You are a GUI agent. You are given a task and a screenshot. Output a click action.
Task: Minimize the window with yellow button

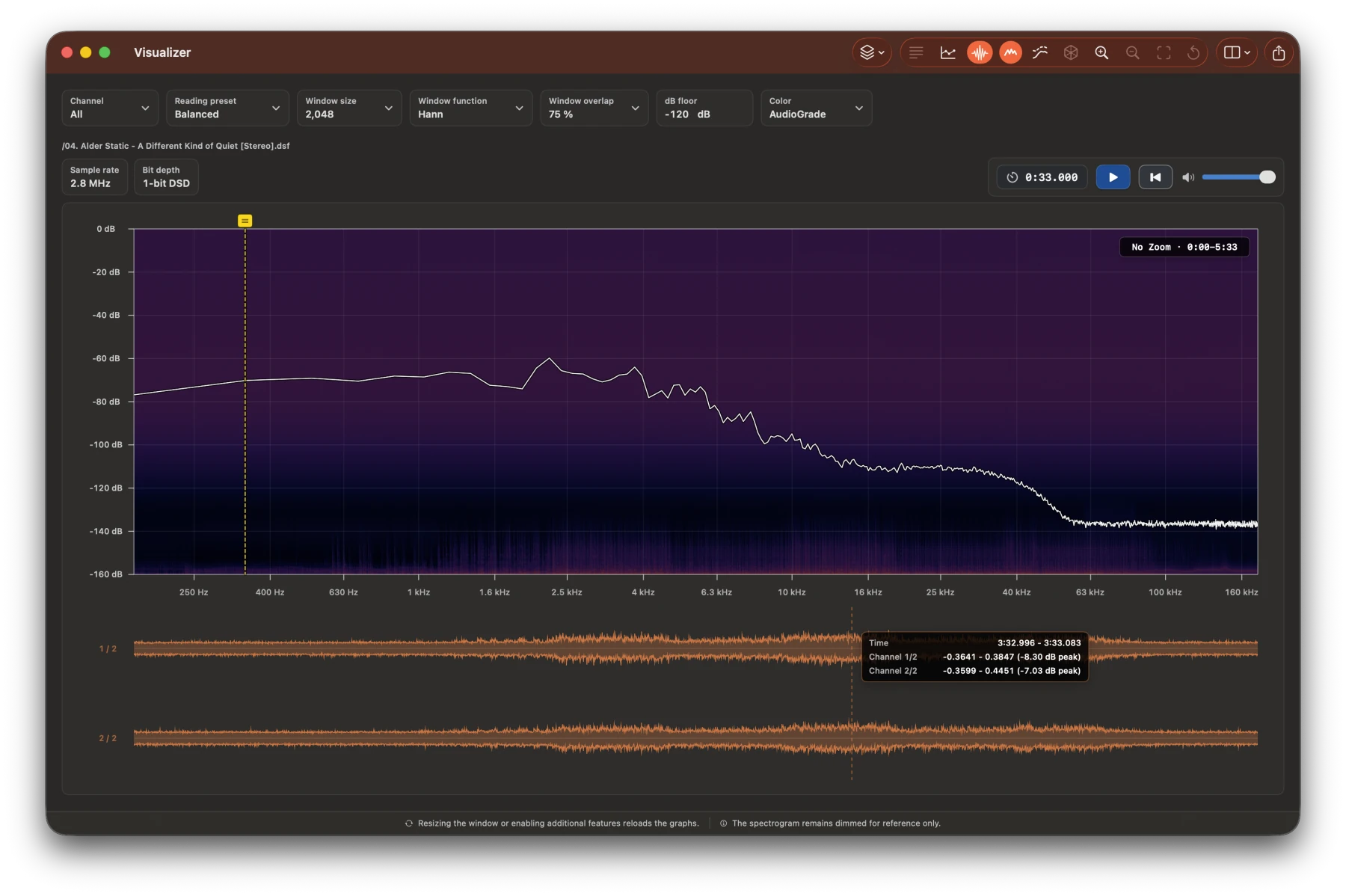point(86,52)
